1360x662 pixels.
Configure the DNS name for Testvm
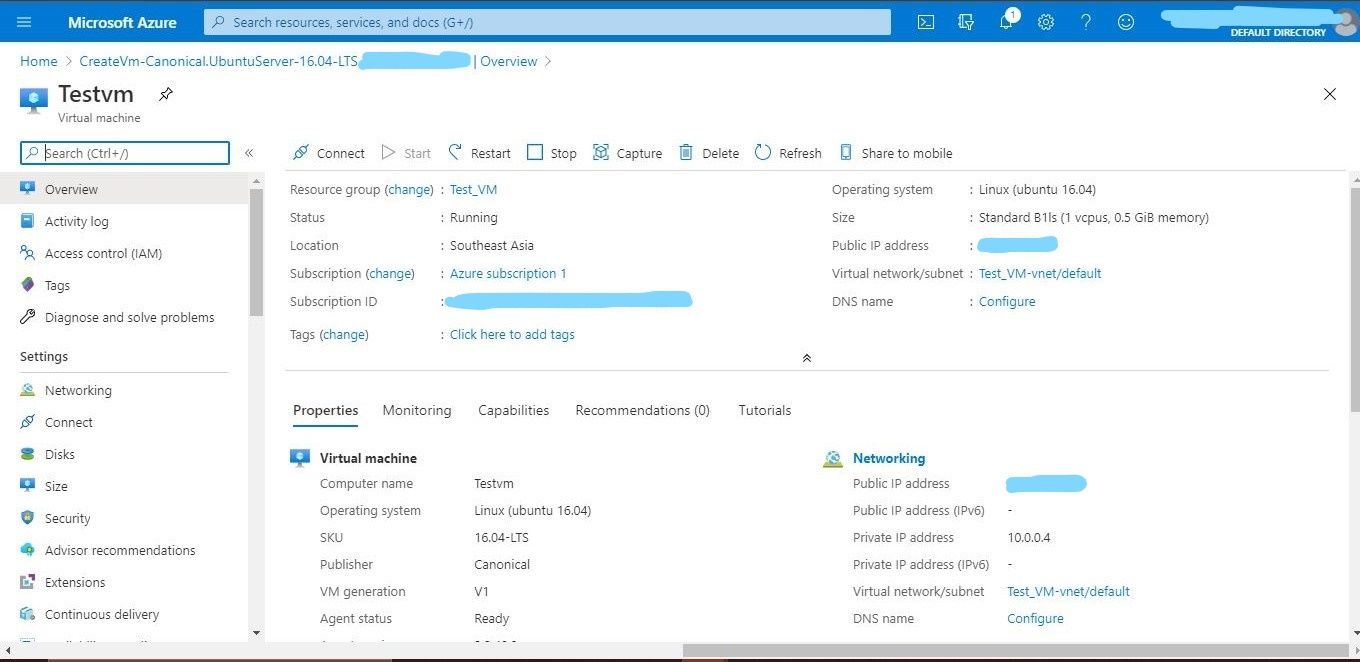click(1006, 301)
